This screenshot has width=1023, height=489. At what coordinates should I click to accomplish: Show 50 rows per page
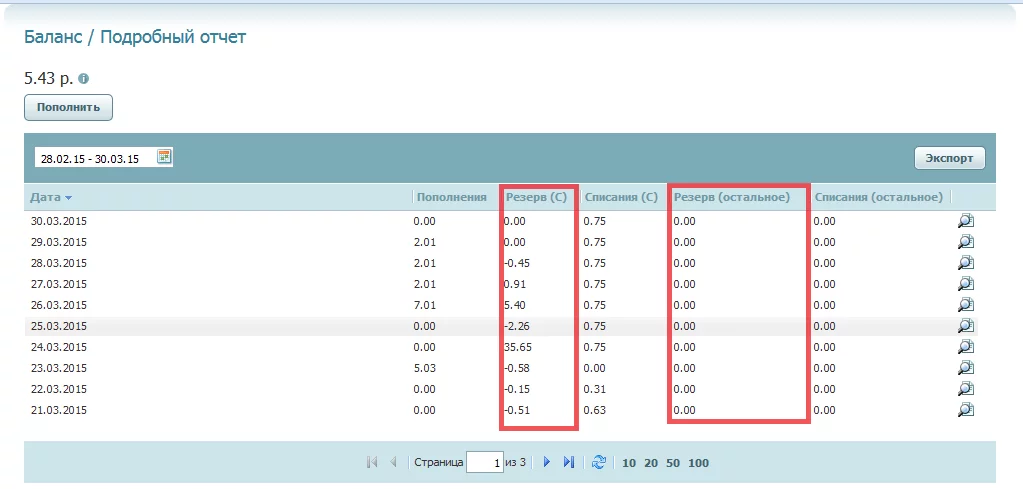(673, 464)
